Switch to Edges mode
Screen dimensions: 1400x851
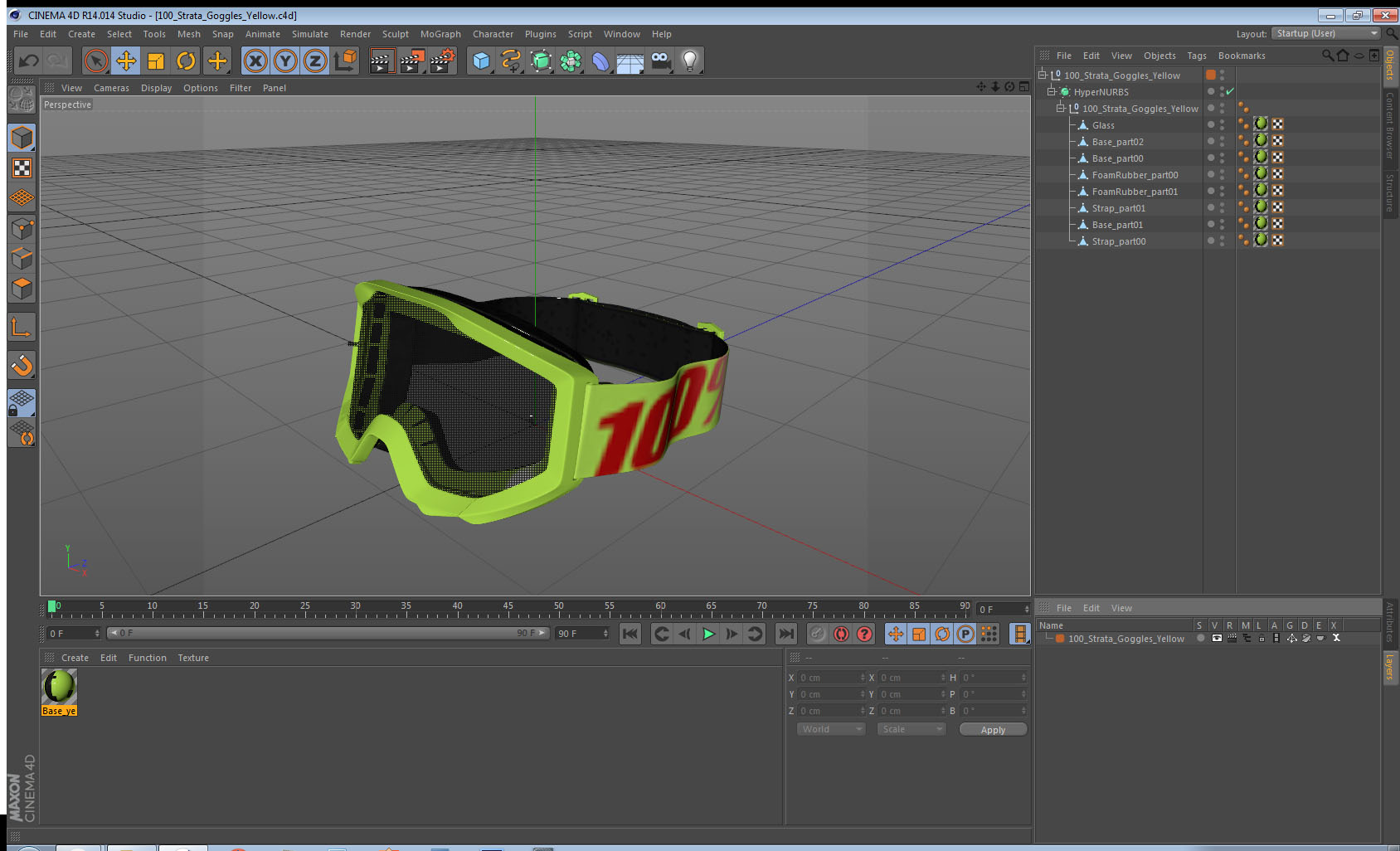(x=22, y=258)
